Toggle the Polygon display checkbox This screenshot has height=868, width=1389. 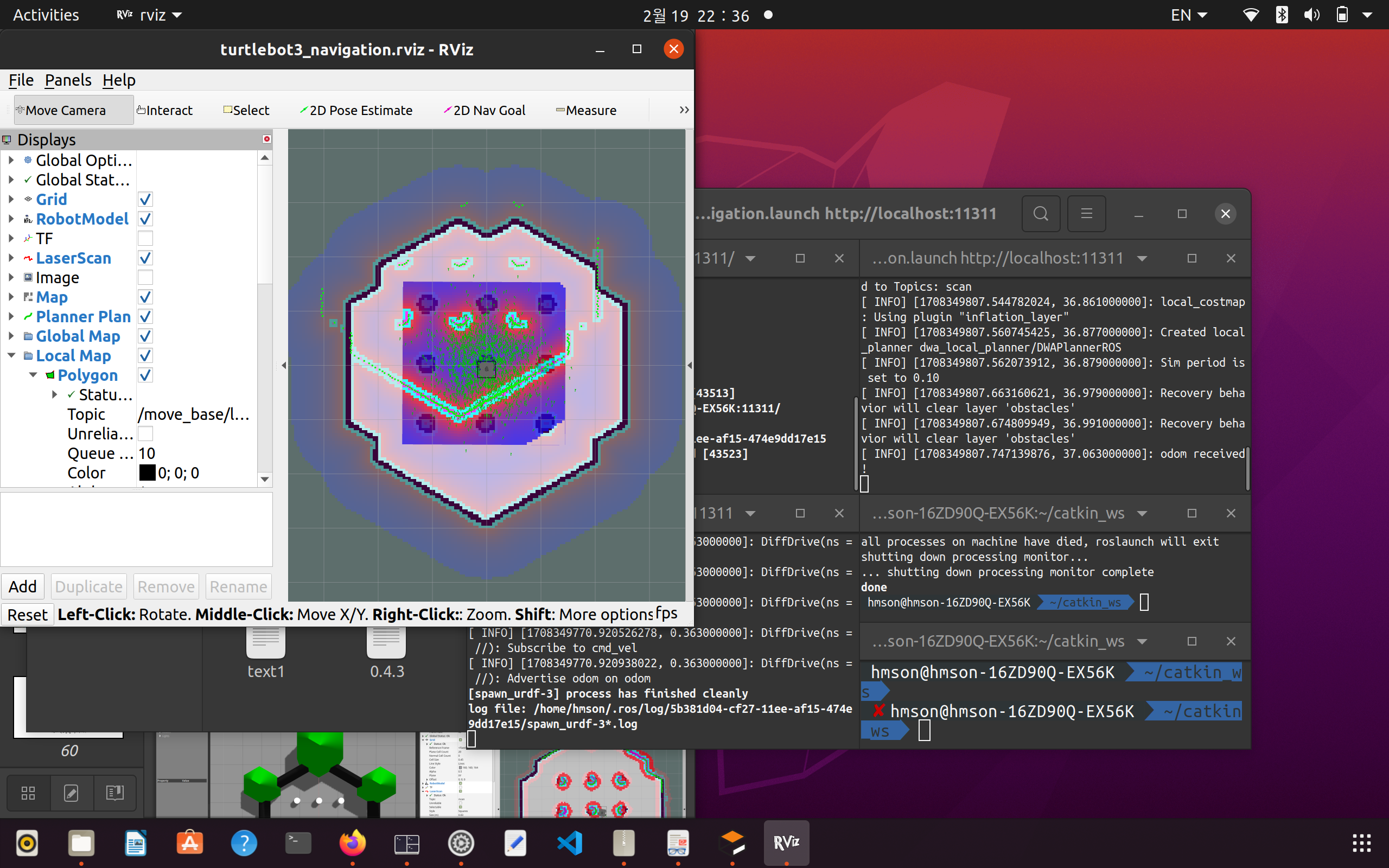(x=145, y=375)
